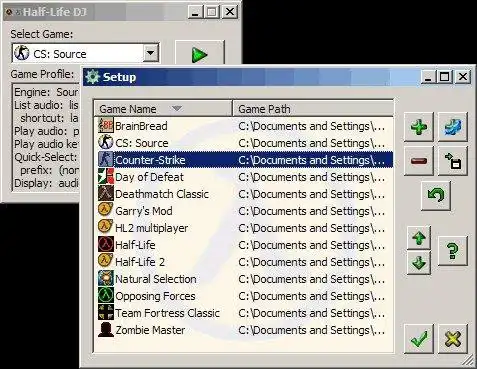This screenshot has height=369, width=477.
Task: Click the Day of Defeat icon
Action: click(x=106, y=176)
